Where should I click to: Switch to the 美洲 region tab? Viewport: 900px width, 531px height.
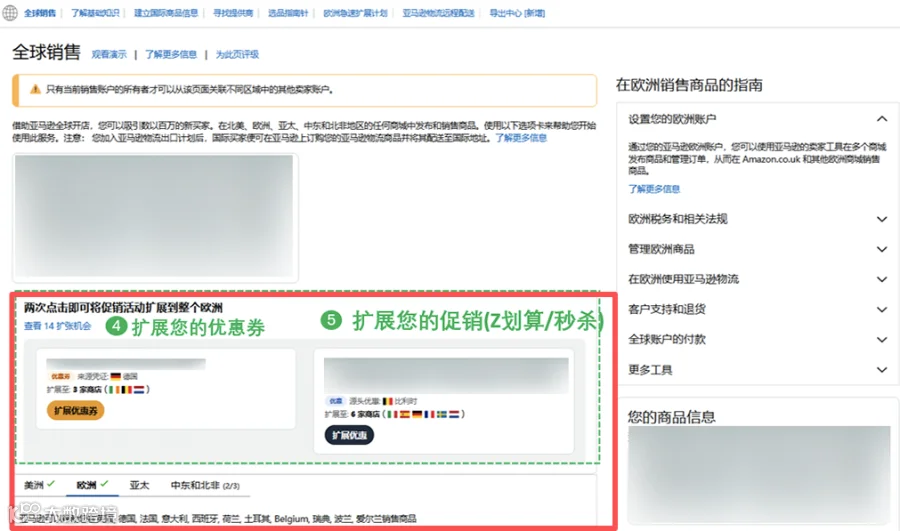(39, 485)
